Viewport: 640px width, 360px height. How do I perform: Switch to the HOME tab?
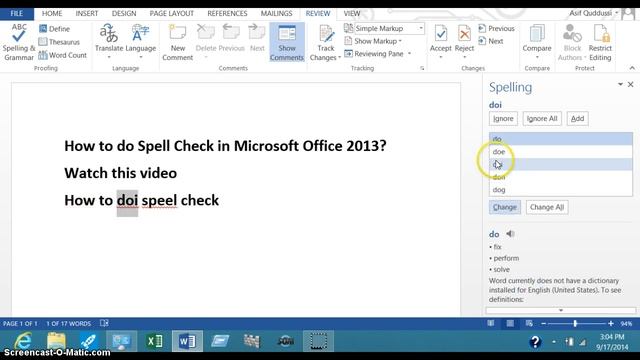(x=52, y=13)
